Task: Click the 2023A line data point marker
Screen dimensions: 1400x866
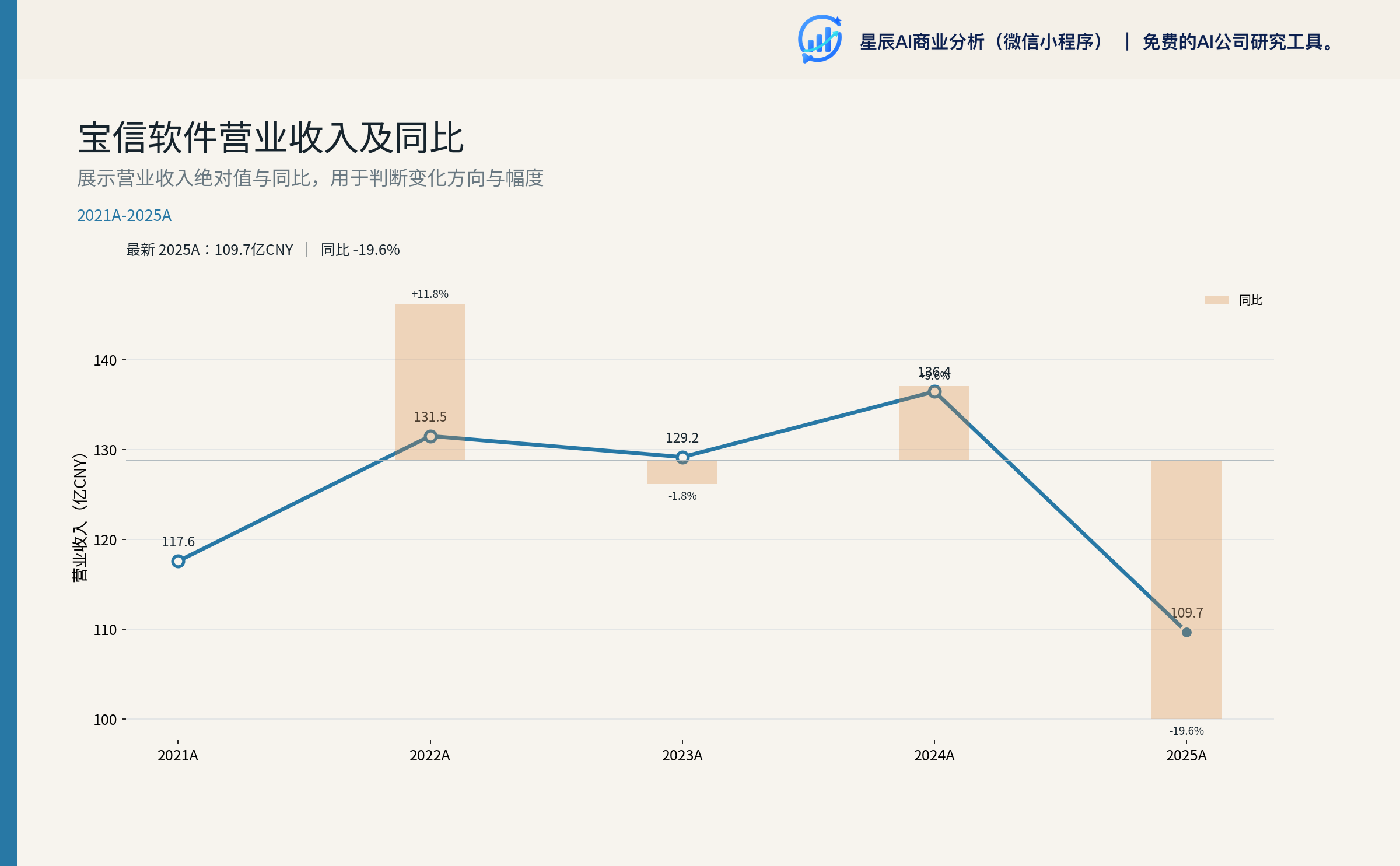Action: click(x=682, y=457)
